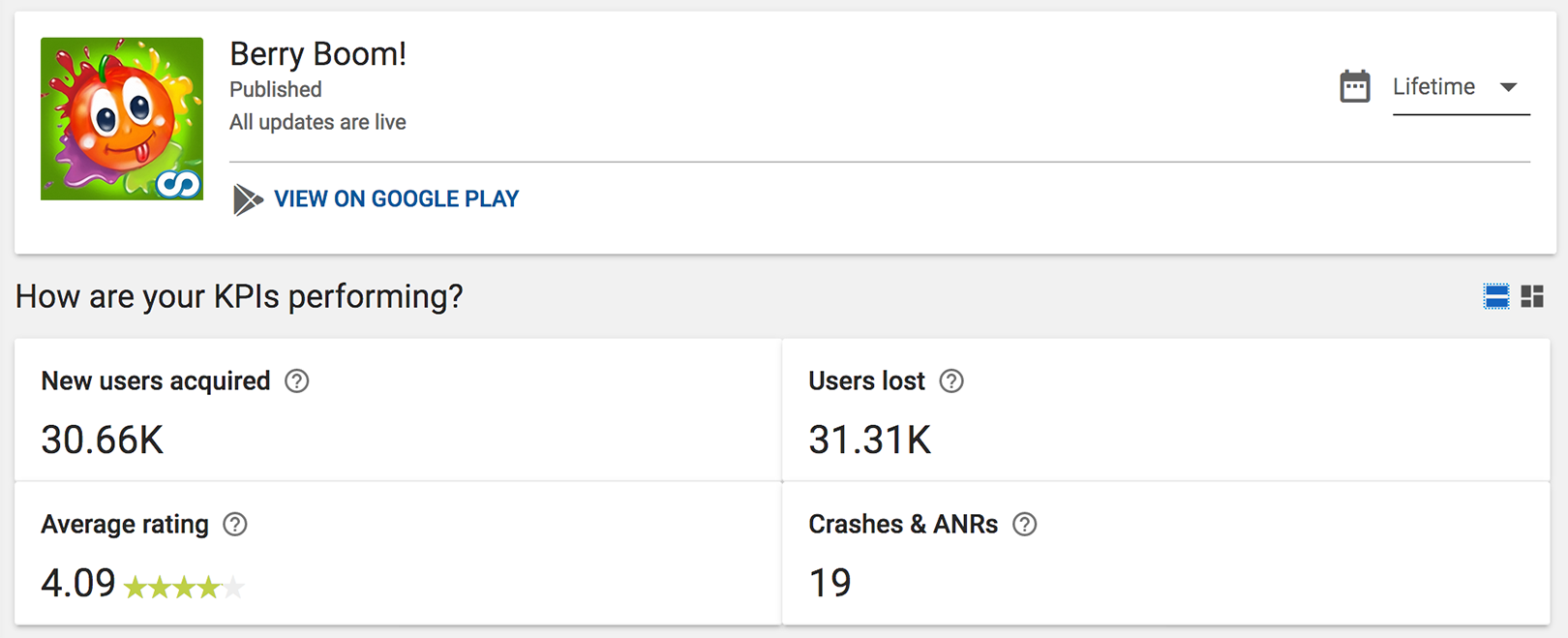
Task: Click the rating stars indicator
Action: 184,587
